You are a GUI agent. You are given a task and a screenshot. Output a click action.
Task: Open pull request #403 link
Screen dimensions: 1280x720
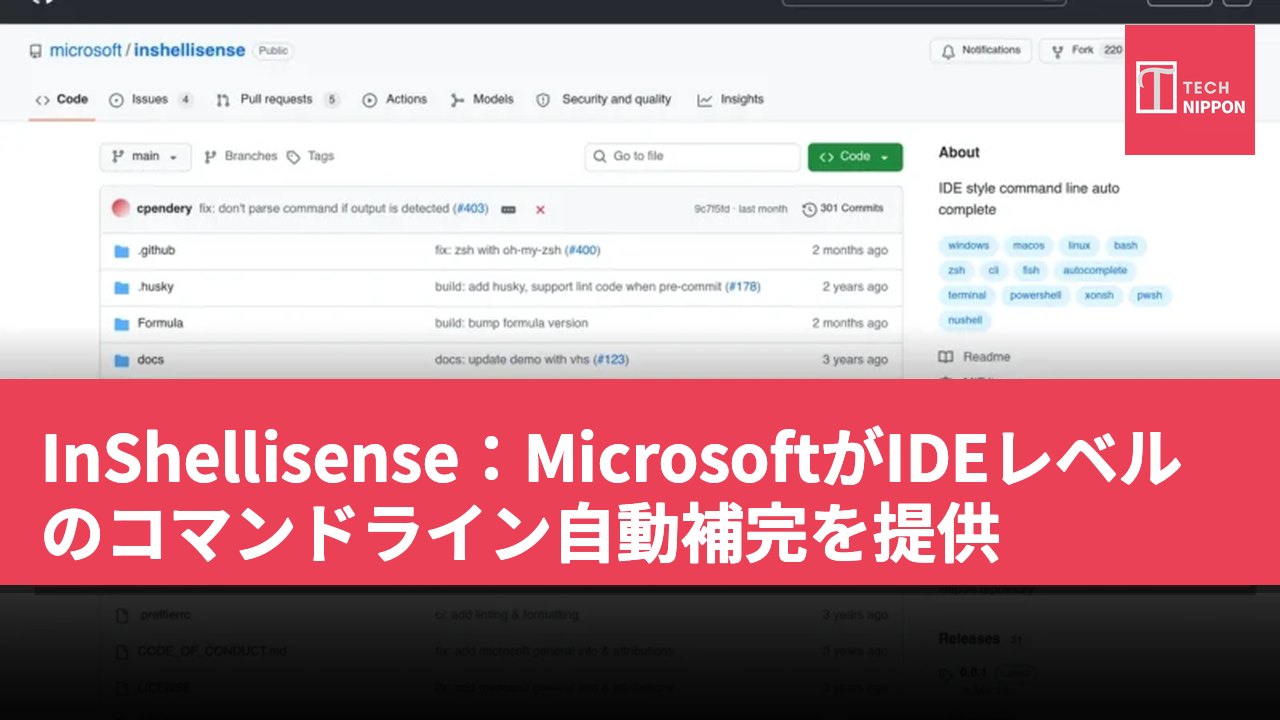471,209
